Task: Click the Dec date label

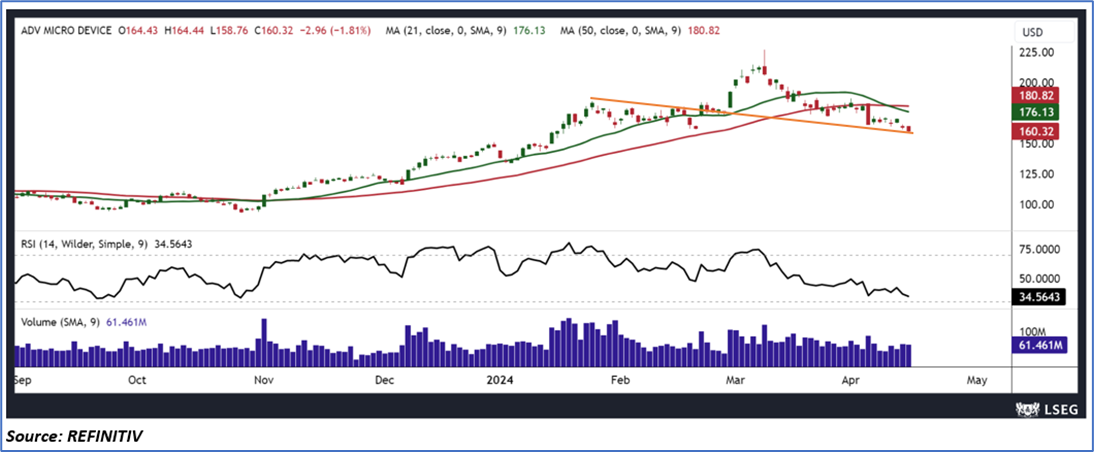Action: pyautogui.click(x=385, y=380)
